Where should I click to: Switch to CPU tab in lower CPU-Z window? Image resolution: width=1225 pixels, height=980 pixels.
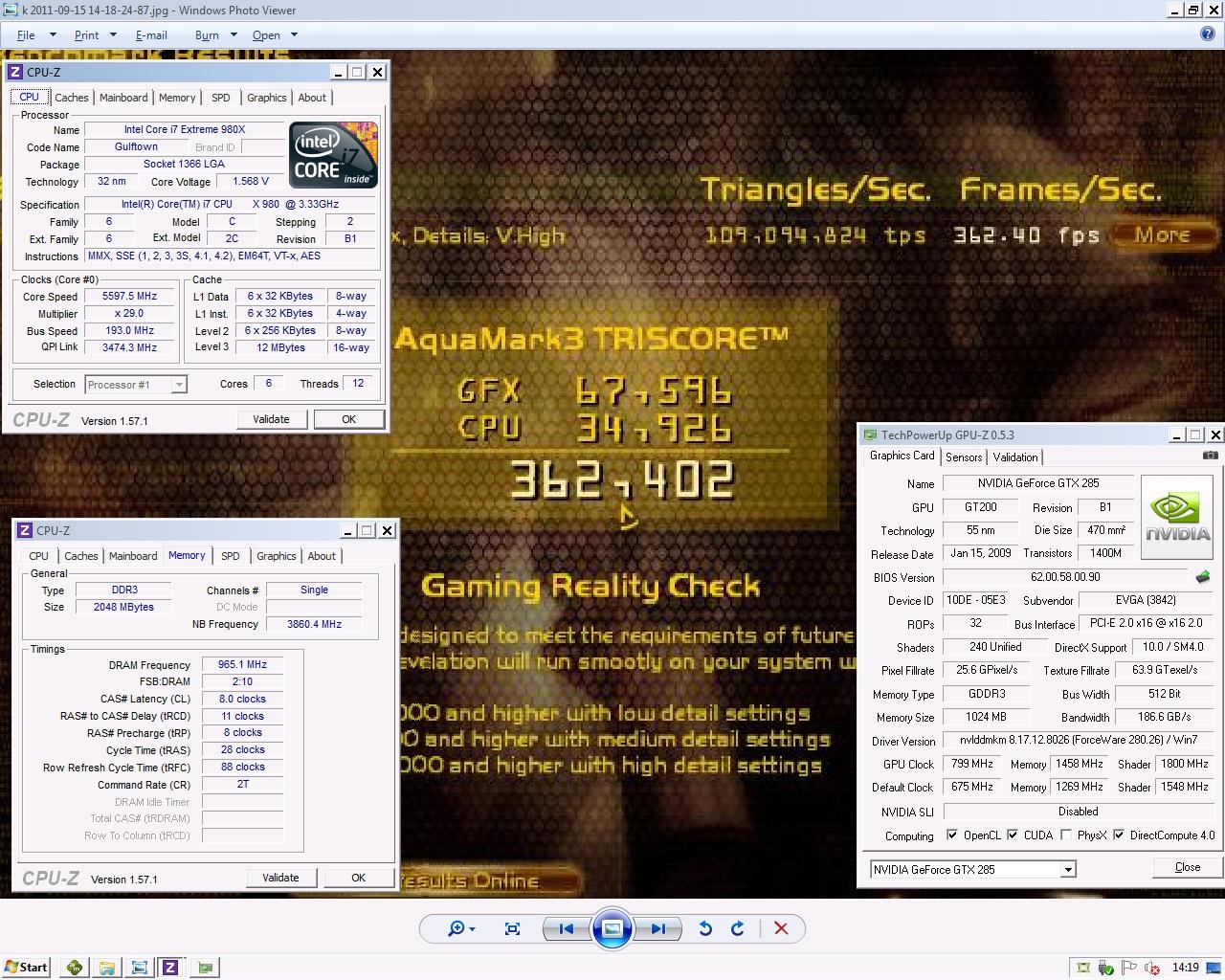(38, 556)
